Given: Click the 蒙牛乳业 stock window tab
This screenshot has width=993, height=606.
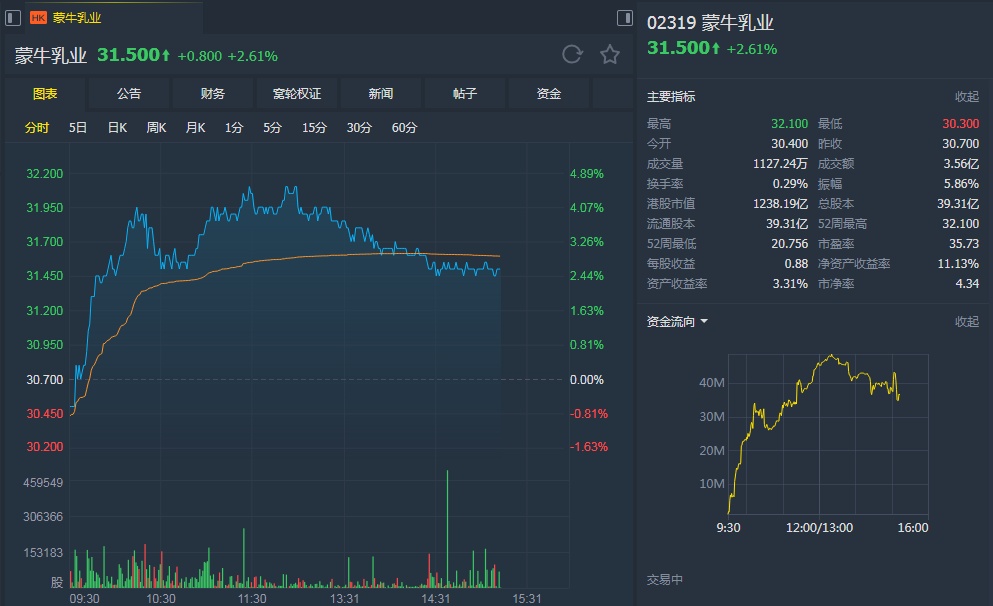Looking at the screenshot, I should [x=77, y=18].
